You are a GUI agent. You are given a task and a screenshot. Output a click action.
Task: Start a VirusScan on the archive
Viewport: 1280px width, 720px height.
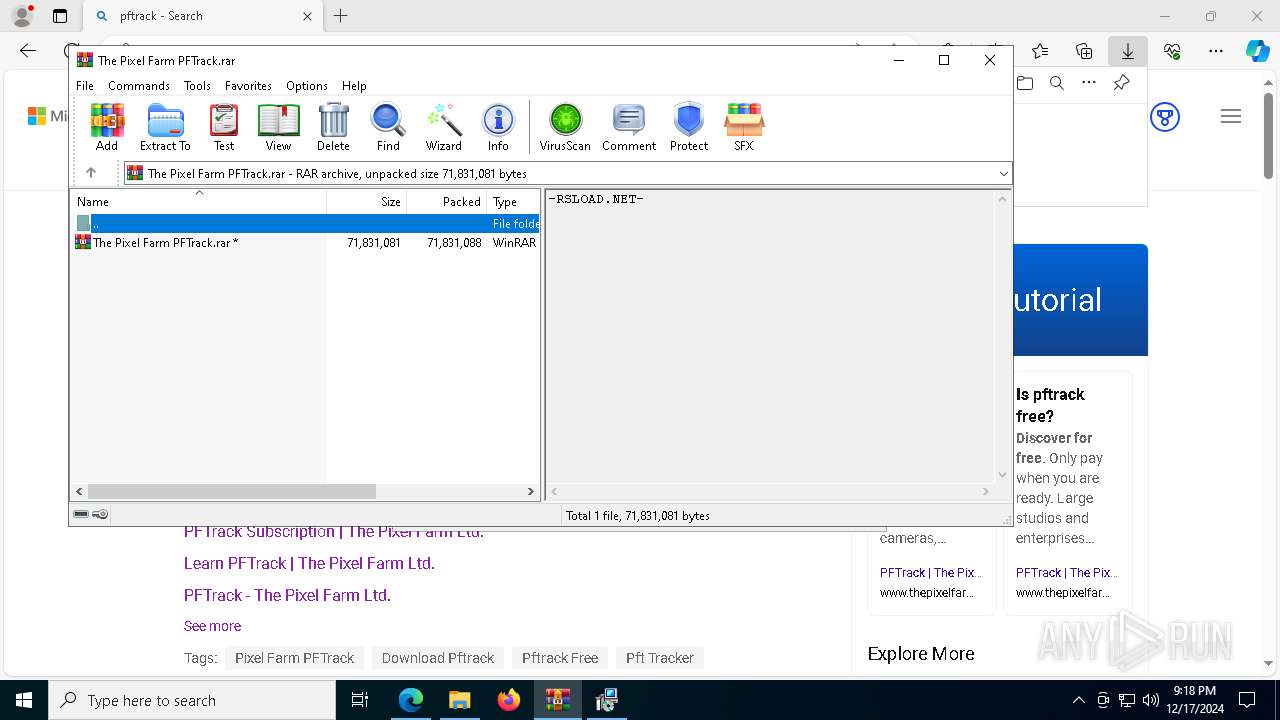(x=565, y=127)
